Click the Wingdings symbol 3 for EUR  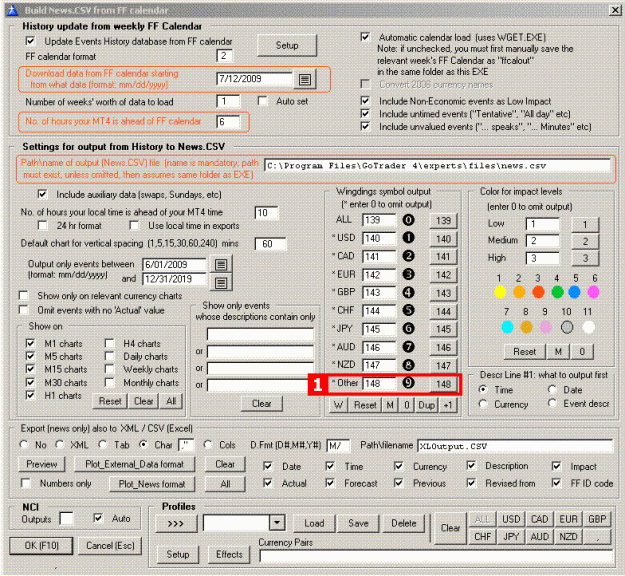pos(408,274)
